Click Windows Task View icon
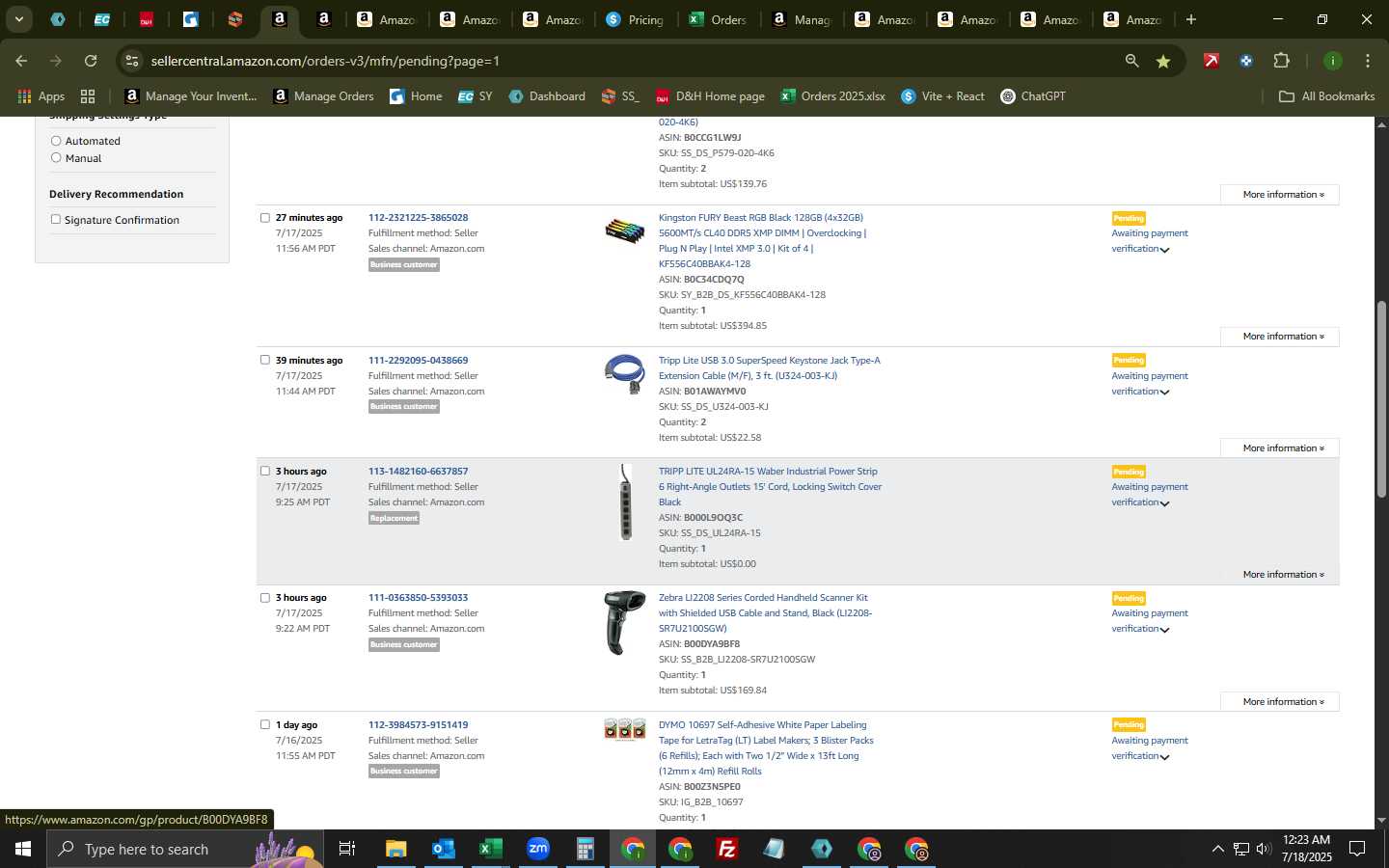Screen dimensions: 1389x868 [346, 849]
